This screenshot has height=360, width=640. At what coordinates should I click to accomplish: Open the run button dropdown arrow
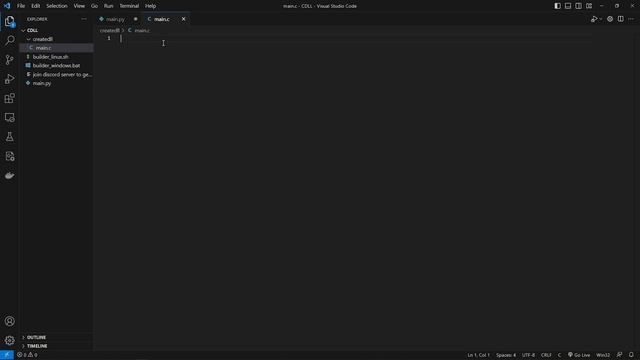click(x=601, y=19)
